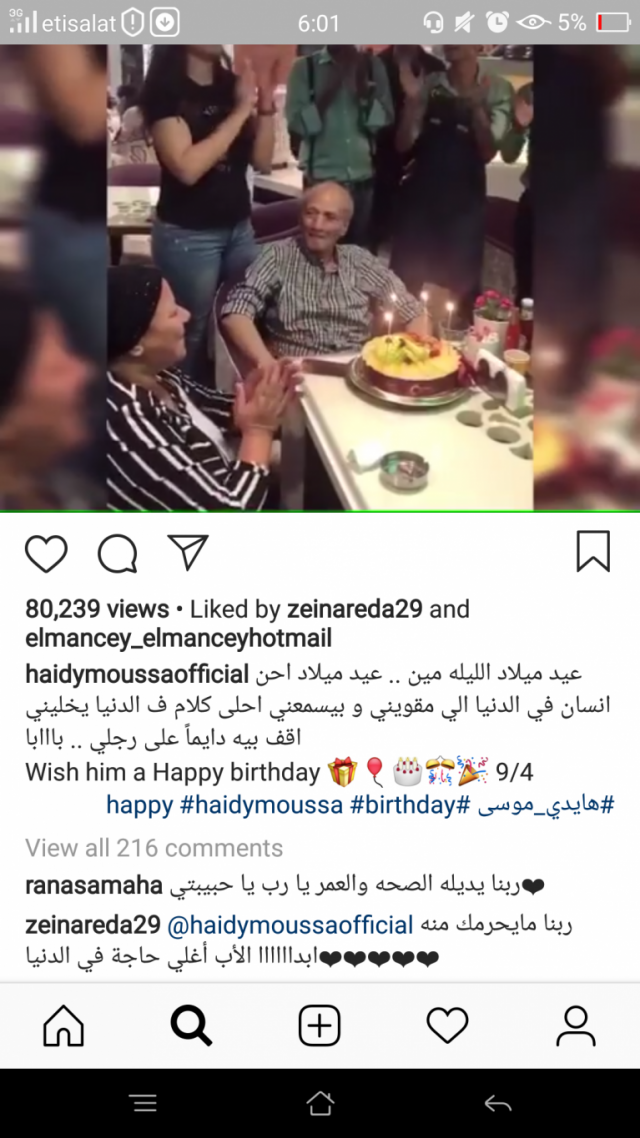640x1138 pixels.
Task: Open @haidymoussaofficial mention in comment
Action: coord(290,925)
